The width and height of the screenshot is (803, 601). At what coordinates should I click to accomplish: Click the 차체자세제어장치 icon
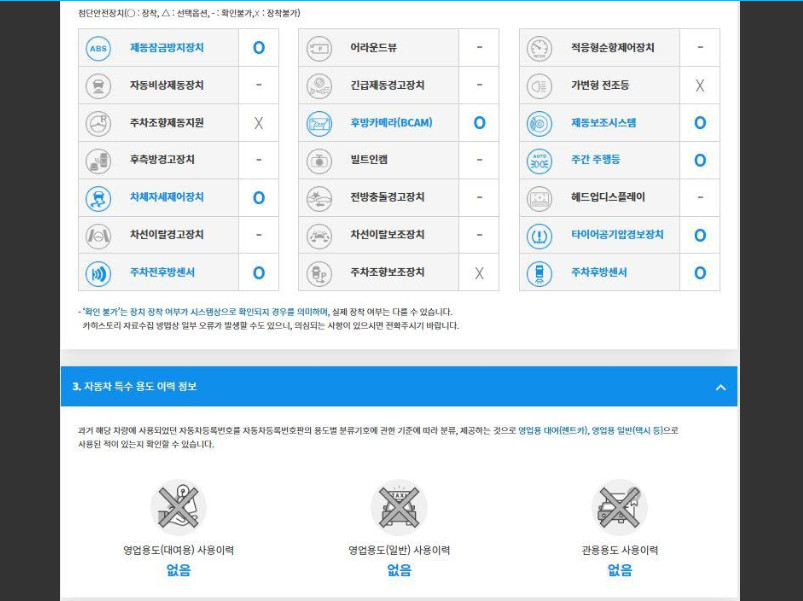point(98,198)
